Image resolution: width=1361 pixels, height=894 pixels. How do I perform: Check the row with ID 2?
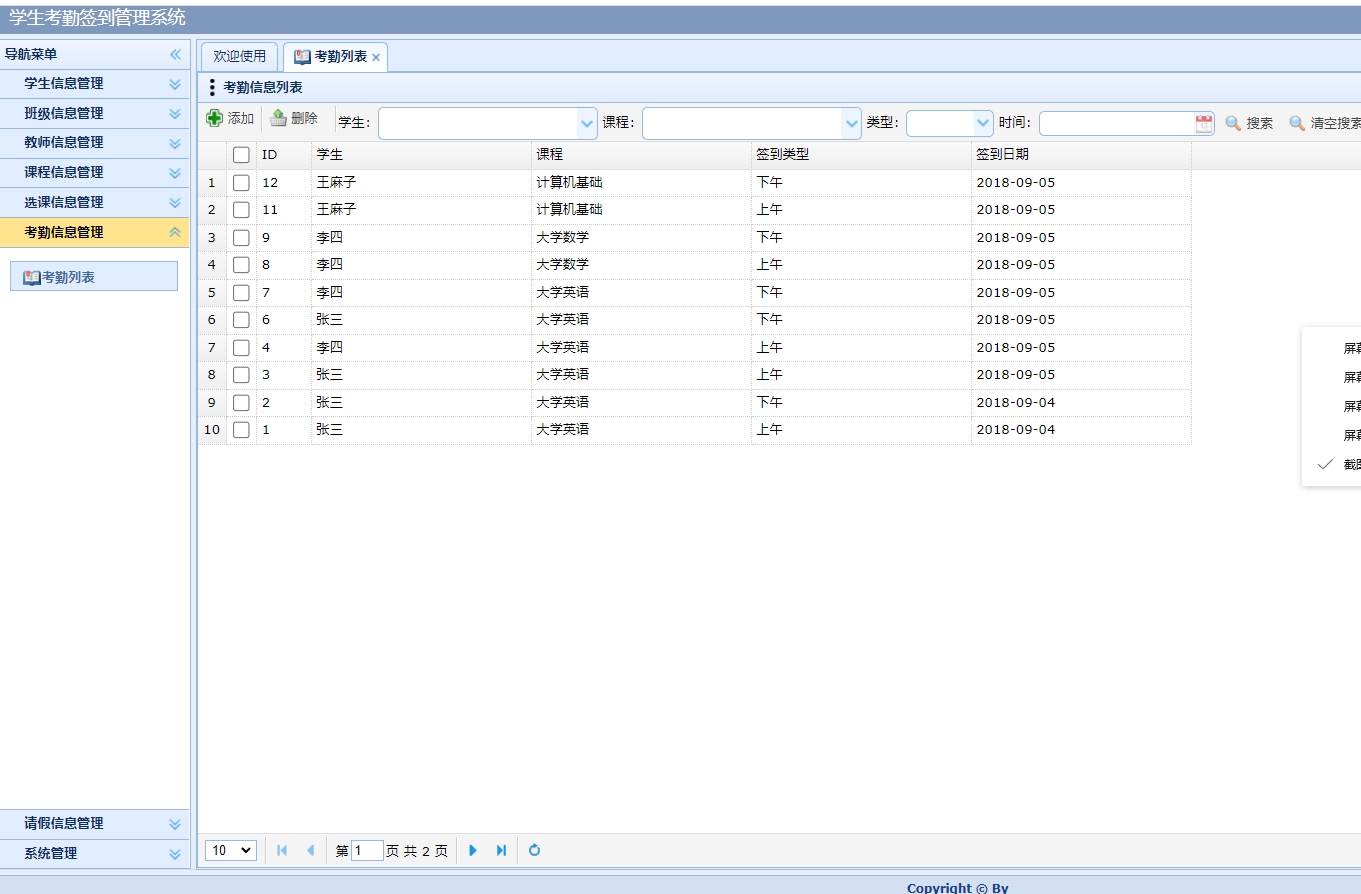(x=241, y=403)
